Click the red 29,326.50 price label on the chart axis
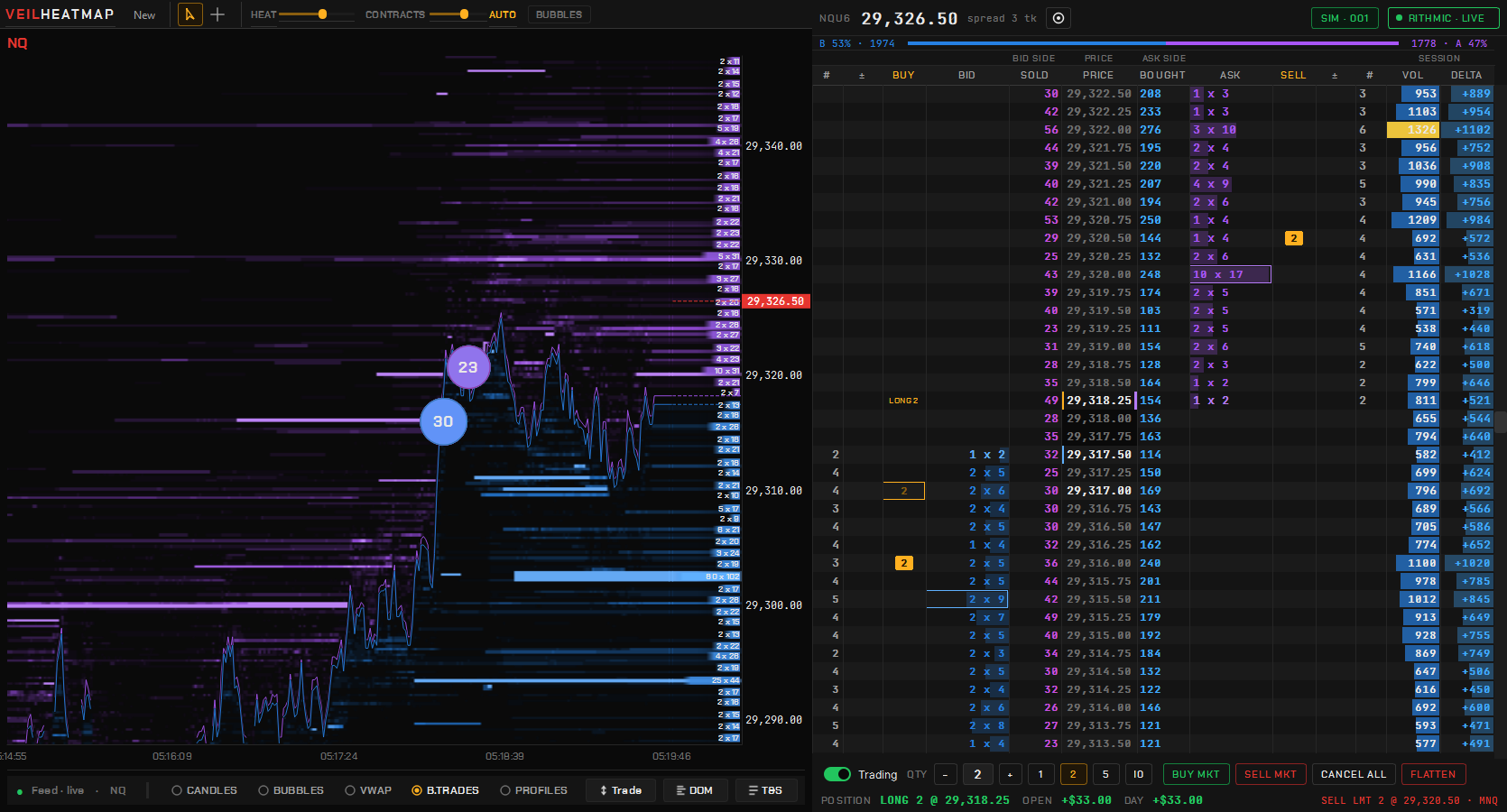 (775, 301)
